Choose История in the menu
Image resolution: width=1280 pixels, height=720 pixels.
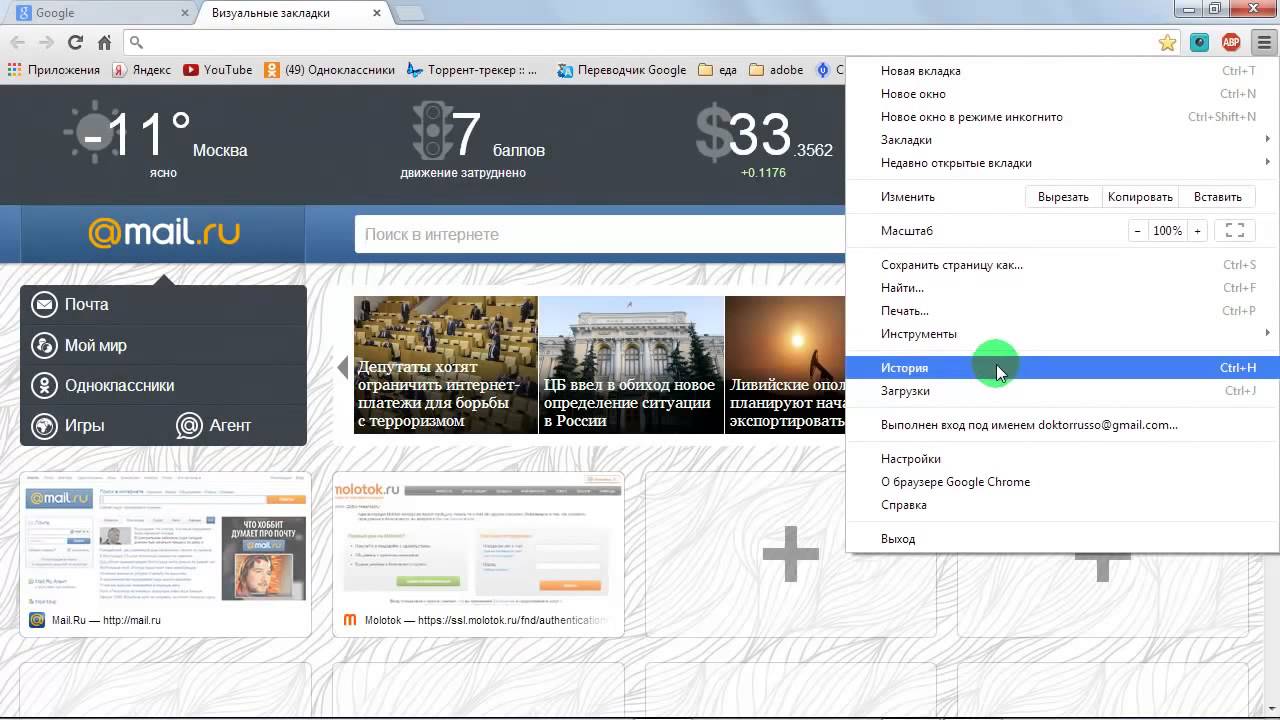click(x=1062, y=368)
